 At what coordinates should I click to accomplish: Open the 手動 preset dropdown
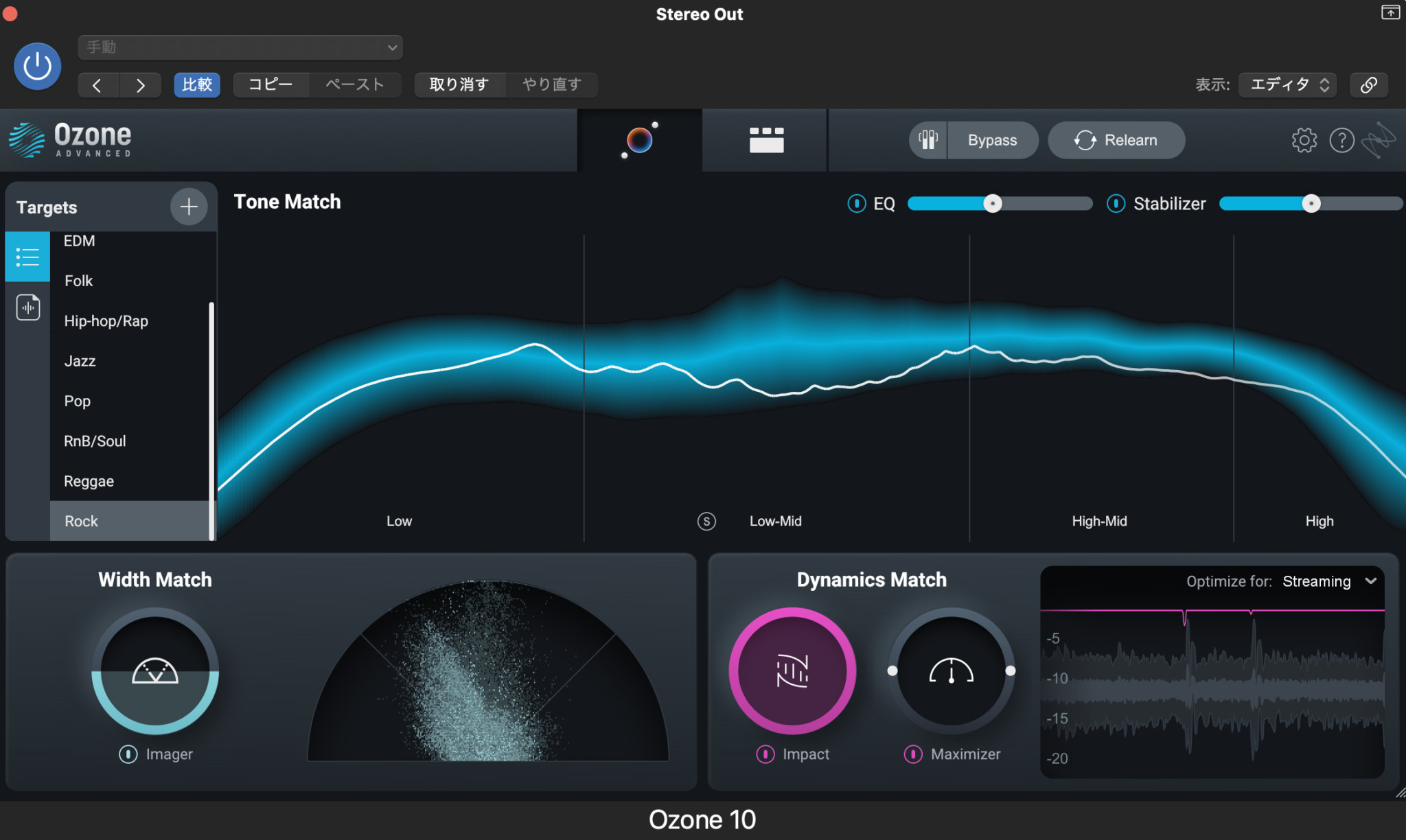(x=239, y=47)
